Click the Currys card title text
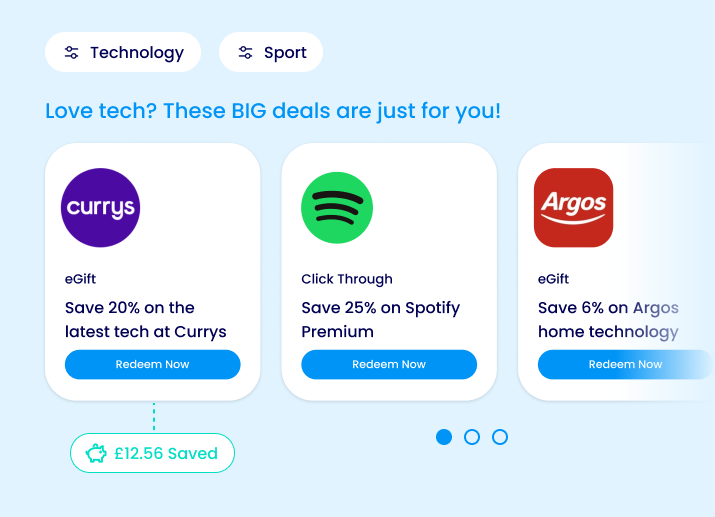The height and width of the screenshot is (517, 715). click(146, 320)
